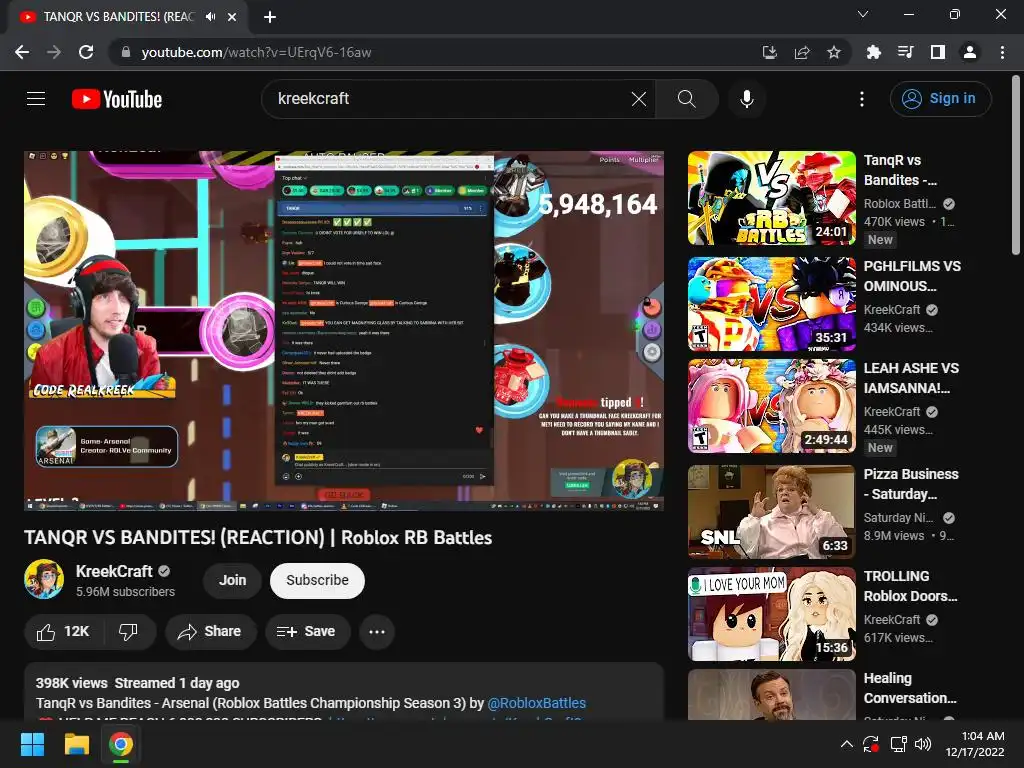This screenshot has height=768, width=1024.
Task: Join the KreekCraft channel membership
Action: tap(232, 580)
